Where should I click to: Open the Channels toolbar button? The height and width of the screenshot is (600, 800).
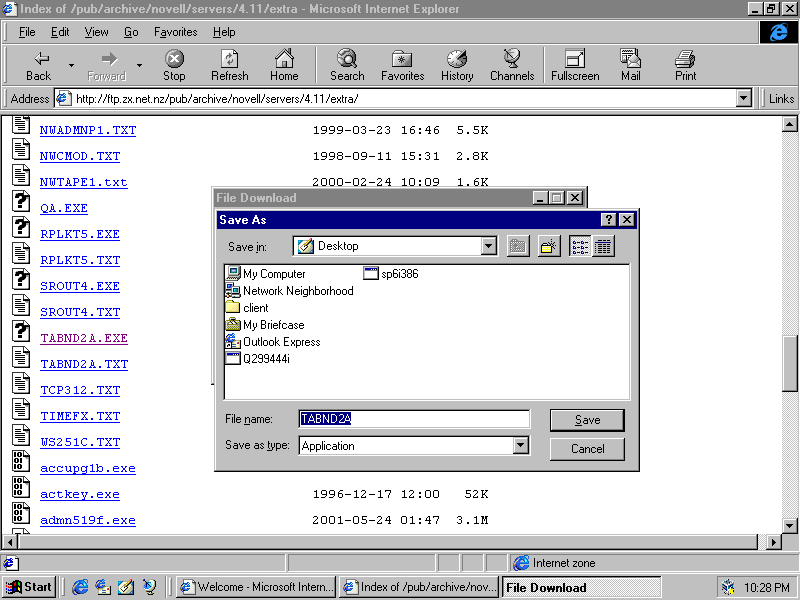[512, 65]
